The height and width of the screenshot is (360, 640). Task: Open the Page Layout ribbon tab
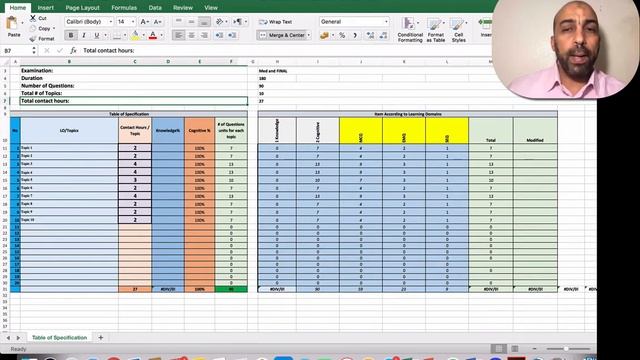click(x=82, y=8)
